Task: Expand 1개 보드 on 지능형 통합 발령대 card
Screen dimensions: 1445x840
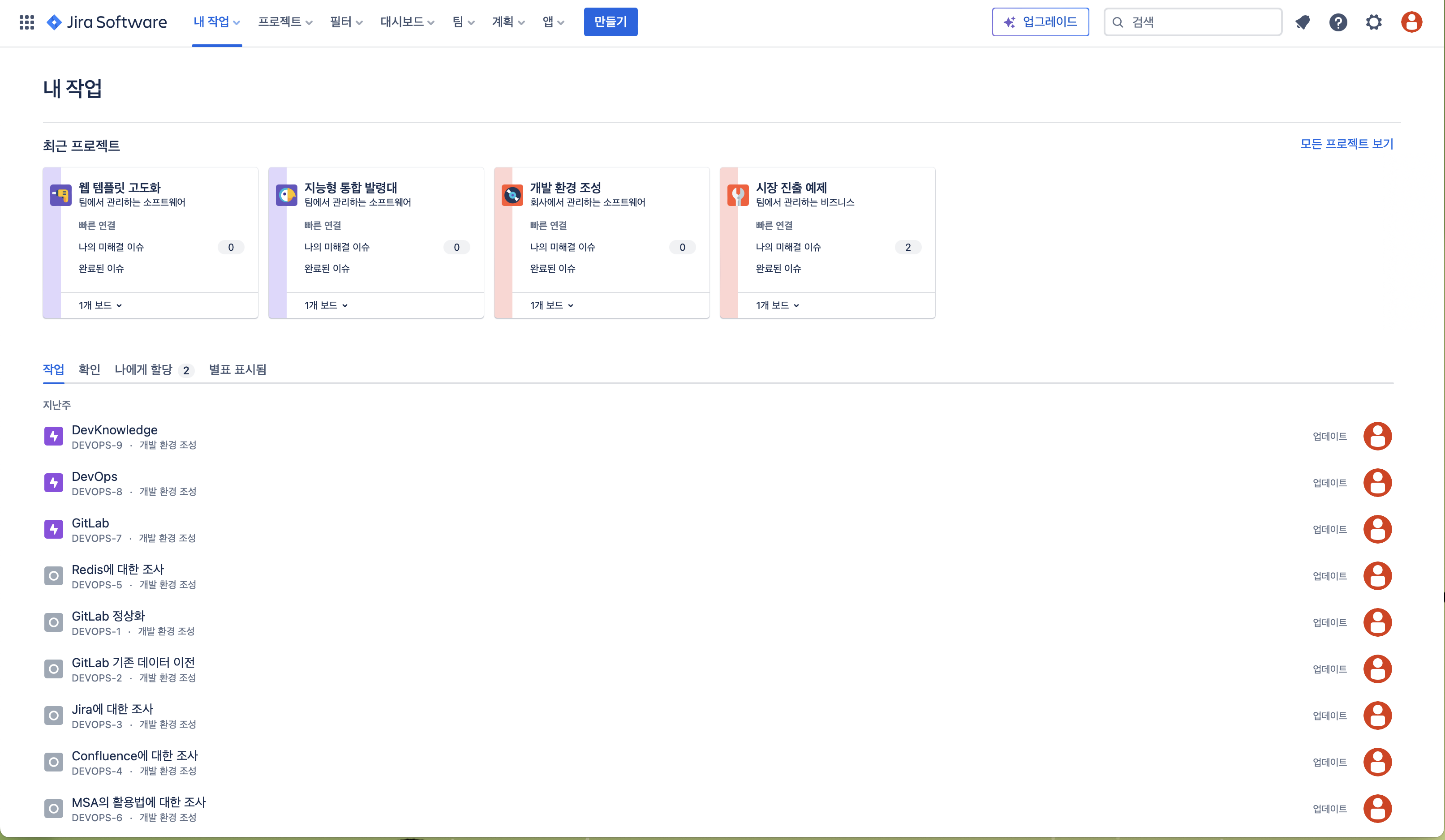Action: pyautogui.click(x=326, y=305)
